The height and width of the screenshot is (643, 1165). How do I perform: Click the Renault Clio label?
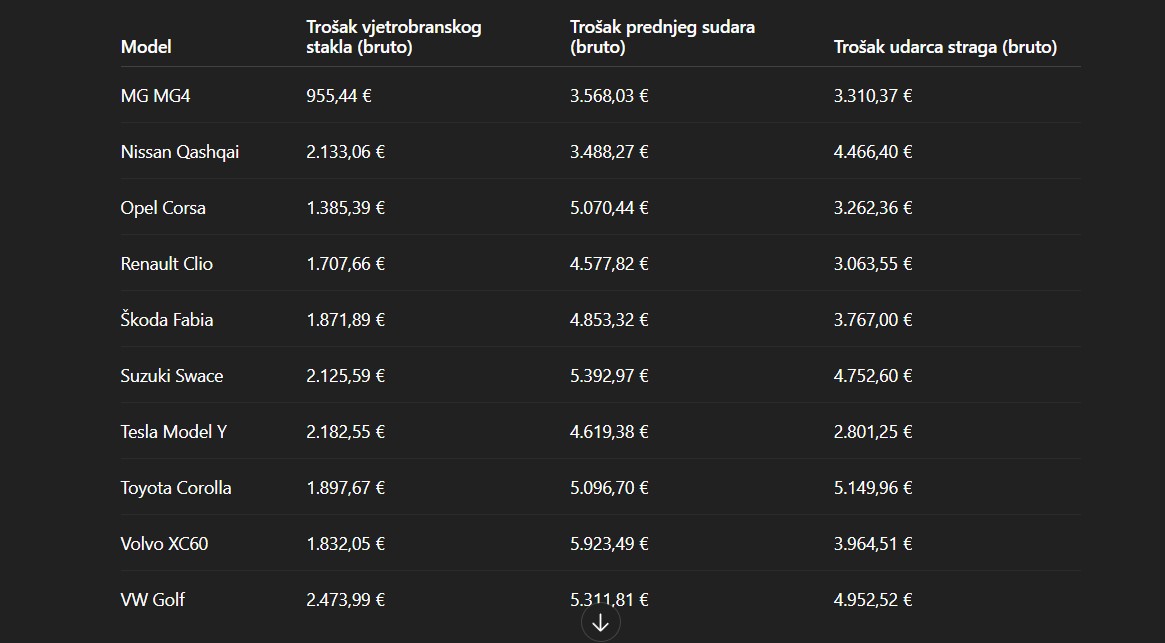[166, 263]
